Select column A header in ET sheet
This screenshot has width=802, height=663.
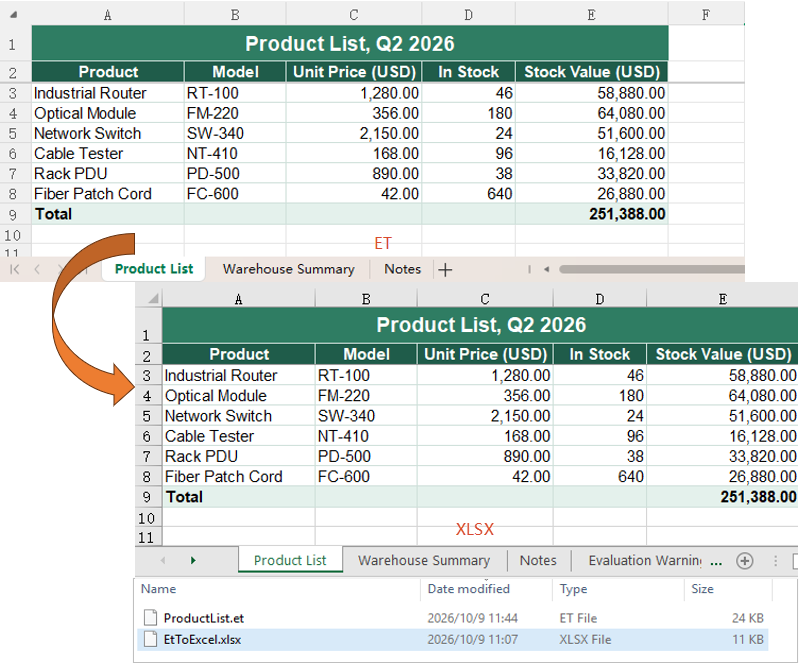(x=107, y=15)
